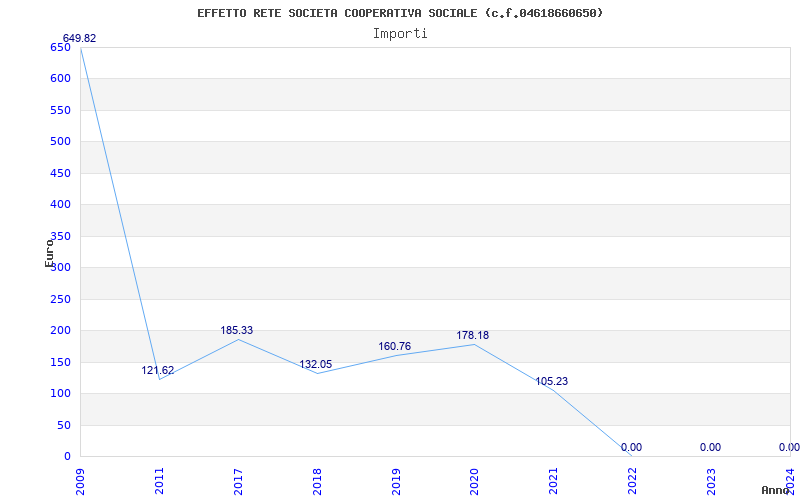Click the Euro y-axis title
Viewport: 800px width, 500px height.
(49, 253)
